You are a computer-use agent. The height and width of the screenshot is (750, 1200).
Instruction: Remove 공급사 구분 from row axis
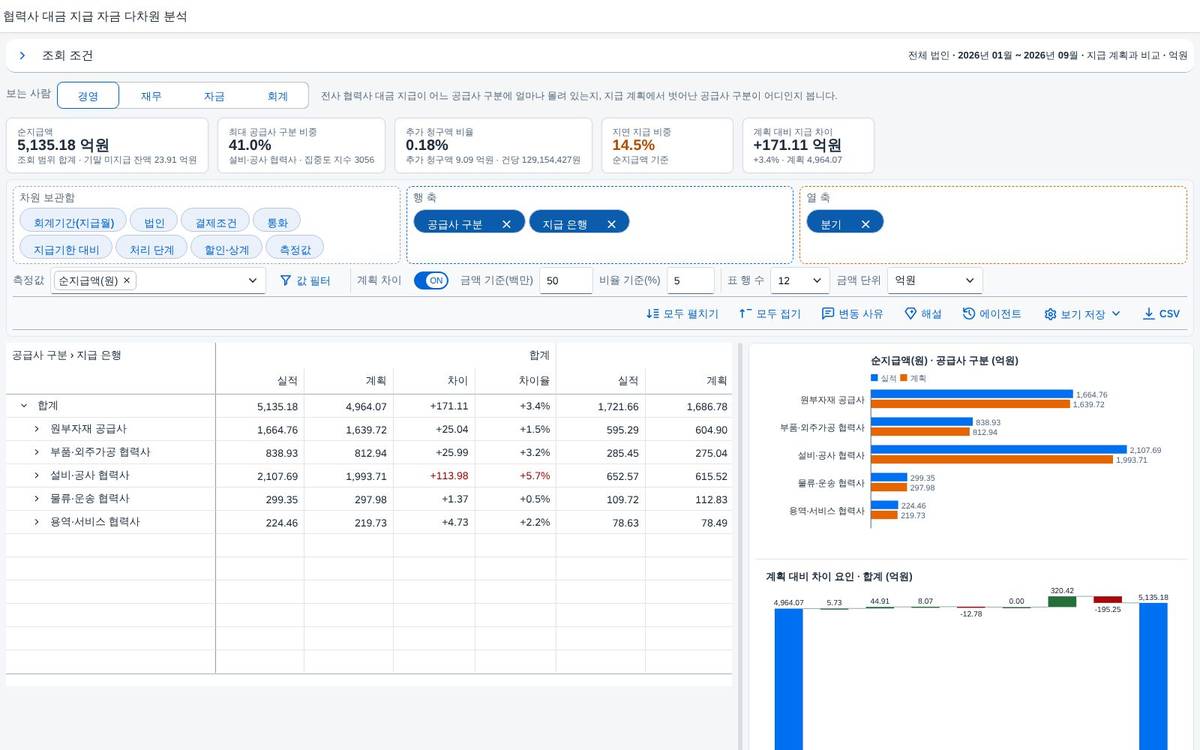tap(506, 224)
